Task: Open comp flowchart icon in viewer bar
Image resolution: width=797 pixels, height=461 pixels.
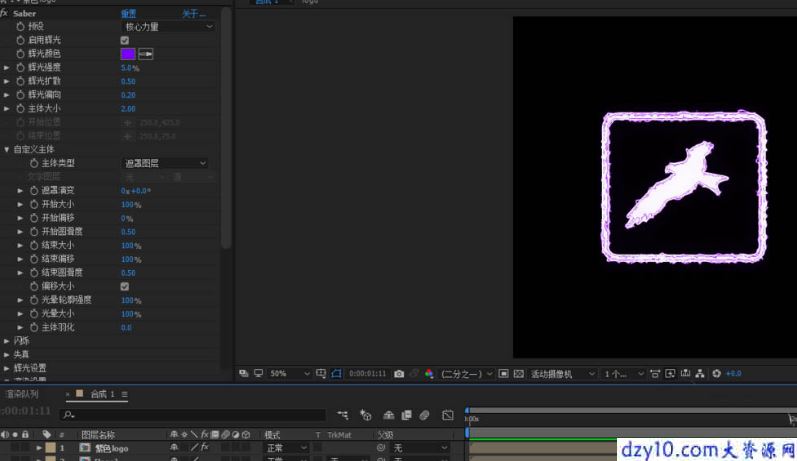Action: point(700,374)
